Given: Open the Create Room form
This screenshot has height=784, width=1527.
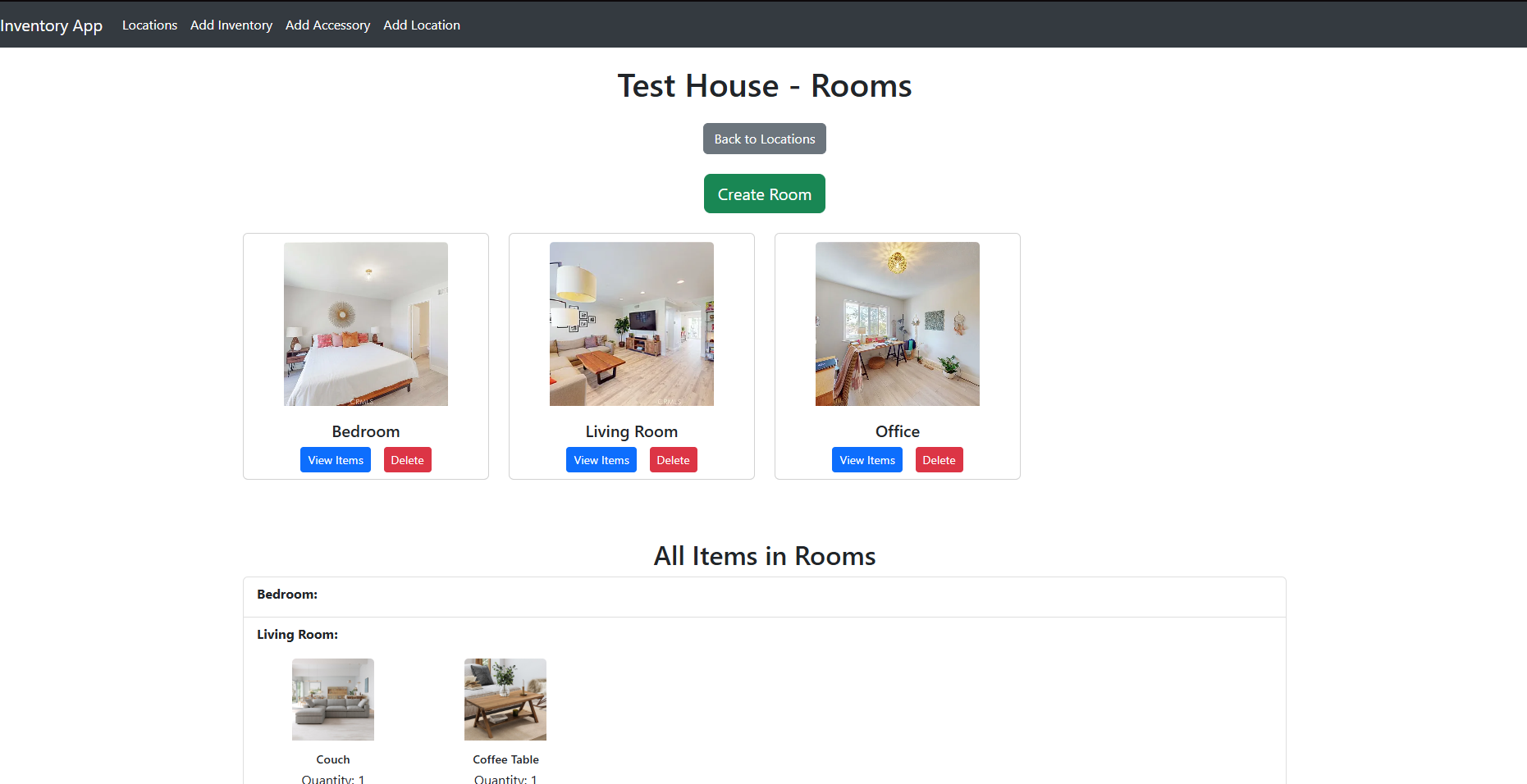Looking at the screenshot, I should click(x=764, y=194).
